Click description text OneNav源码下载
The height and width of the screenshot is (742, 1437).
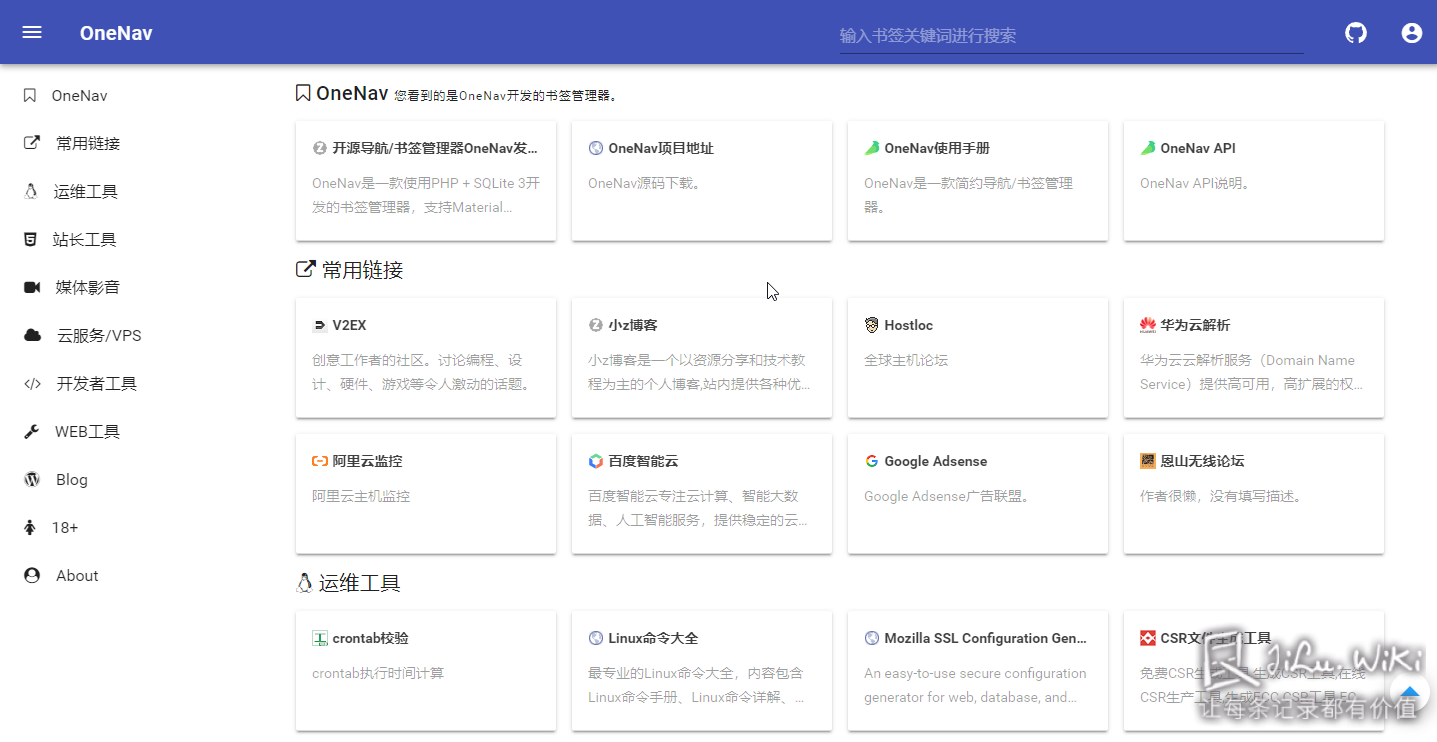pyautogui.click(x=644, y=183)
